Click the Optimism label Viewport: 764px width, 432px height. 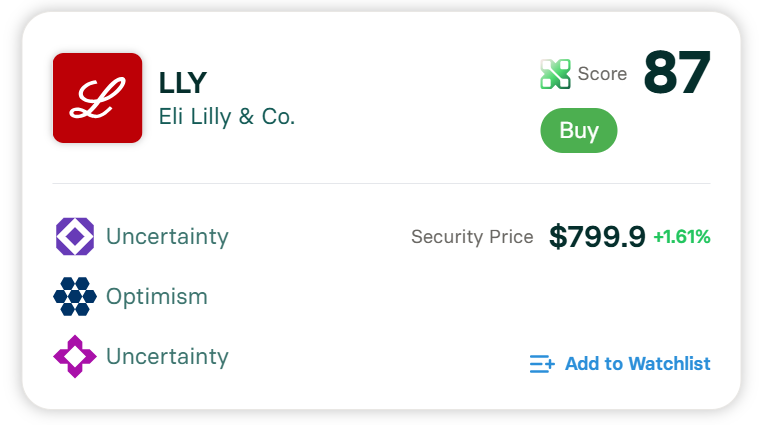coord(156,297)
